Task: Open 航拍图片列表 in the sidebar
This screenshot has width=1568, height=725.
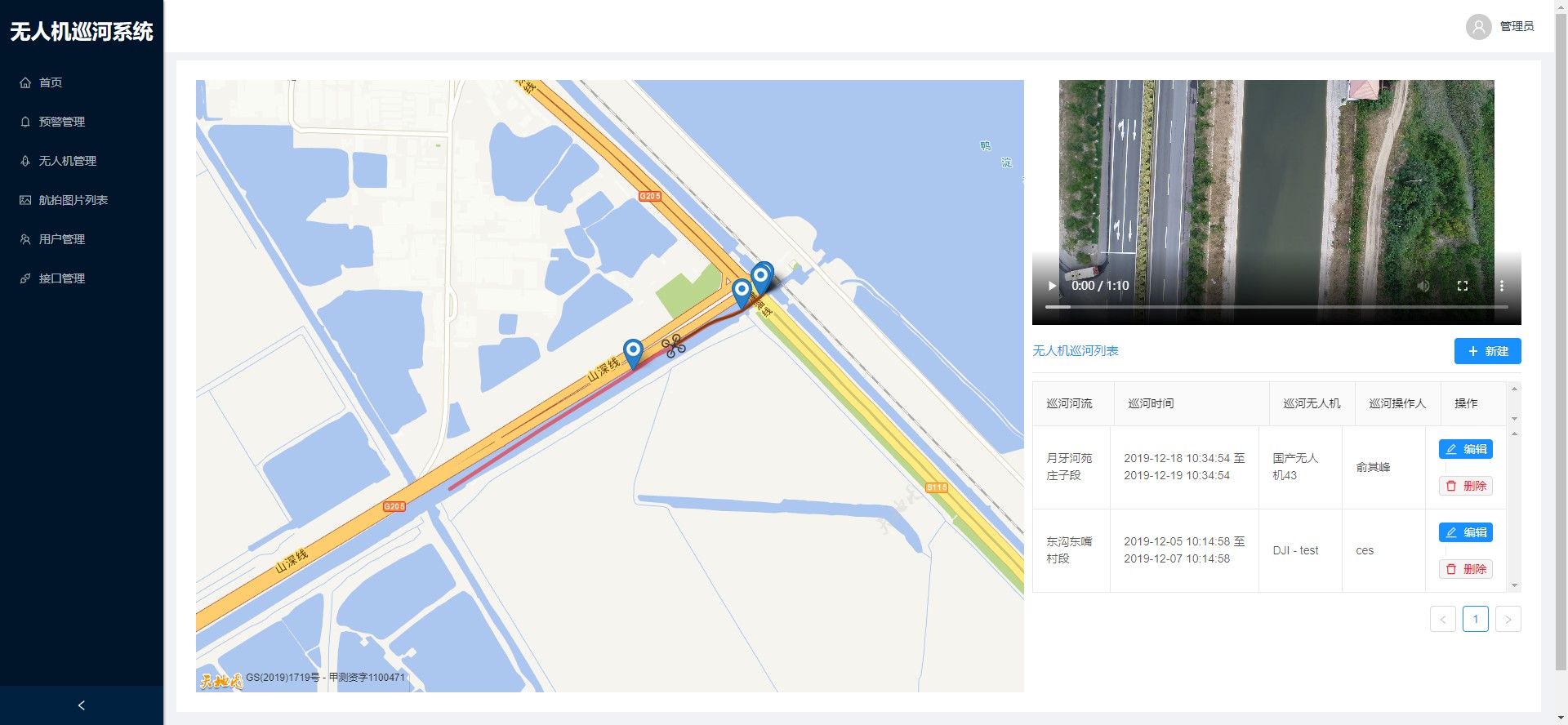Action: (x=73, y=200)
